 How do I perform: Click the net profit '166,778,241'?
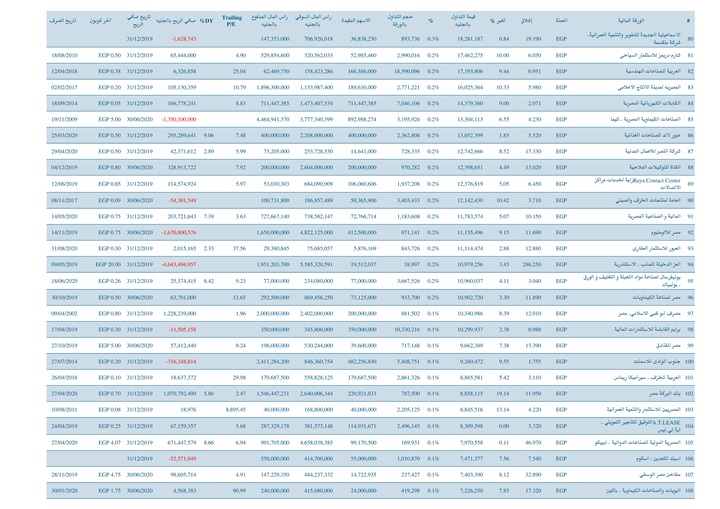pyautogui.click(x=182, y=103)
